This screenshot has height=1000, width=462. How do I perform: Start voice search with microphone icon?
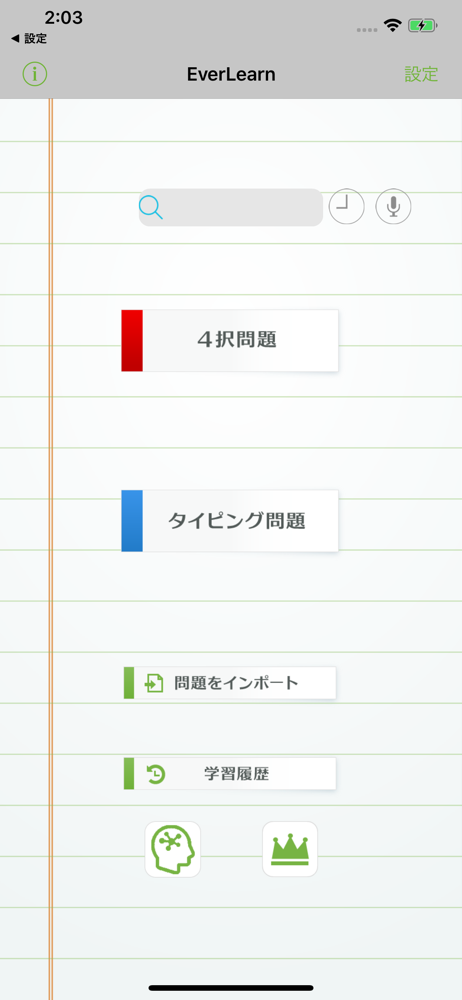(x=394, y=207)
